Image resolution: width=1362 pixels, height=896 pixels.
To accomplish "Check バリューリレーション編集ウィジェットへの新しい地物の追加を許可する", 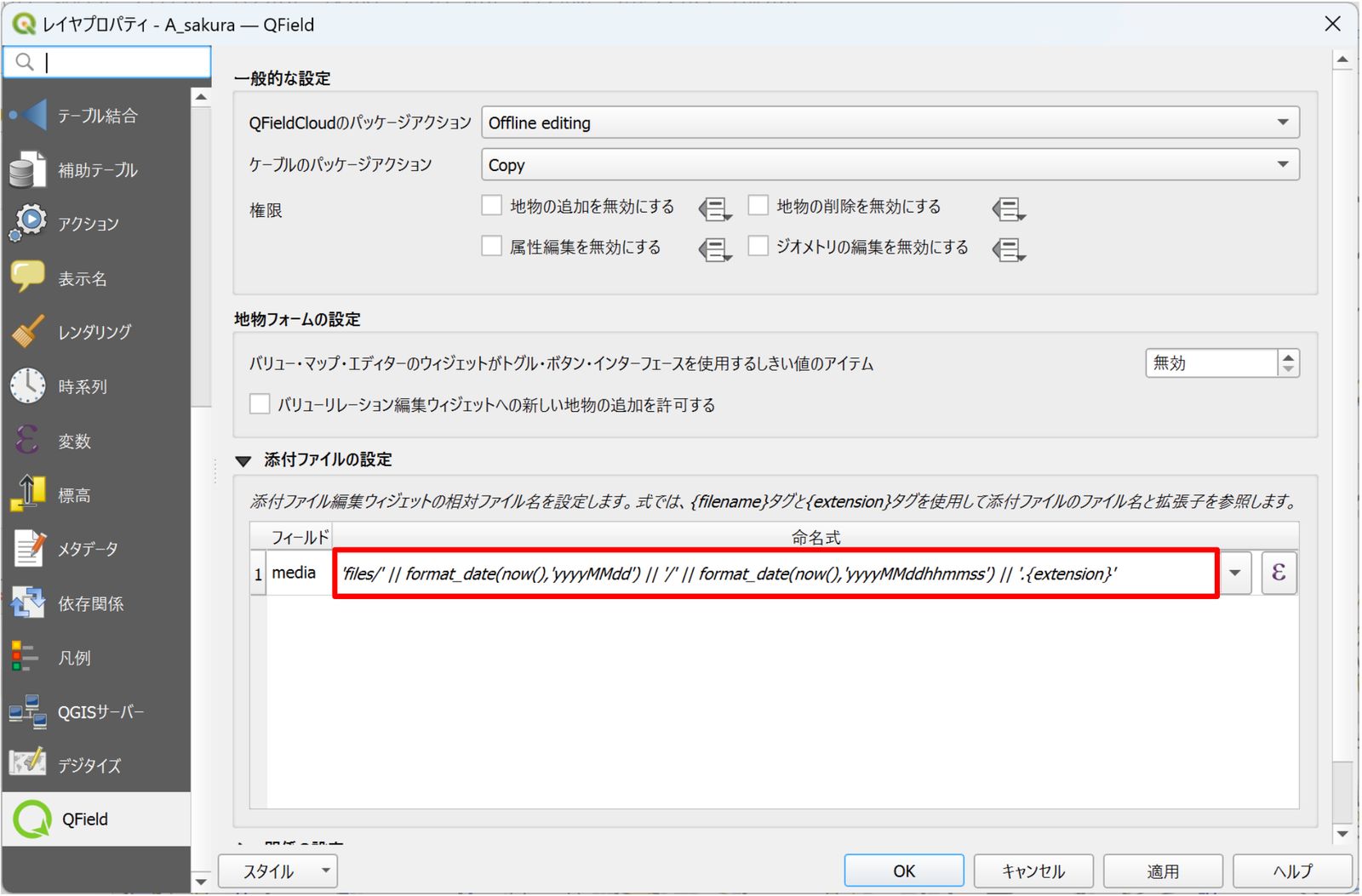I will pyautogui.click(x=260, y=404).
